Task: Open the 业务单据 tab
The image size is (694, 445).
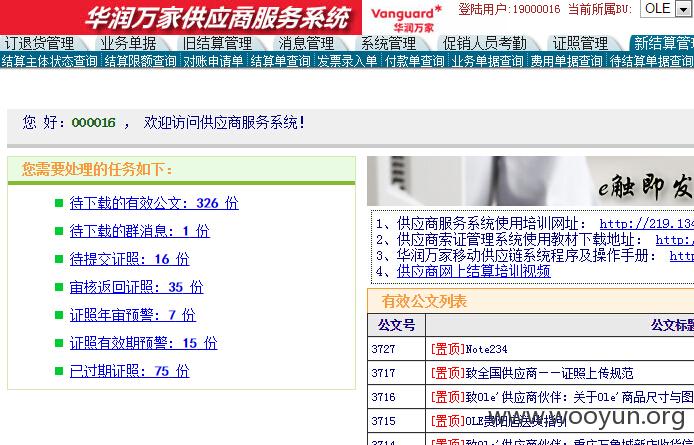Action: [128, 43]
